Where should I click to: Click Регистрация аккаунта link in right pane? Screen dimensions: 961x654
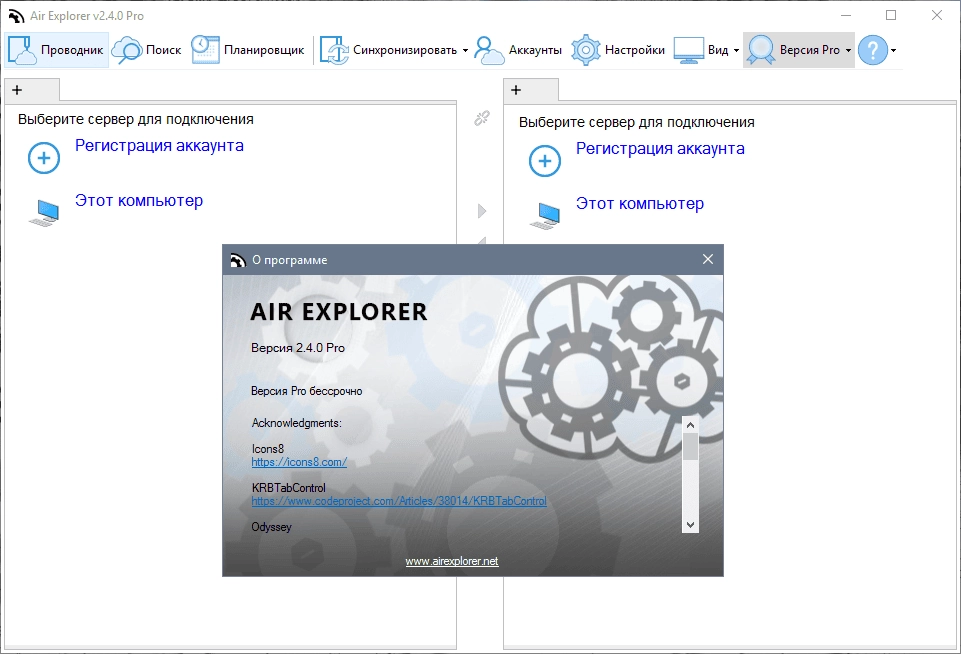(x=660, y=149)
